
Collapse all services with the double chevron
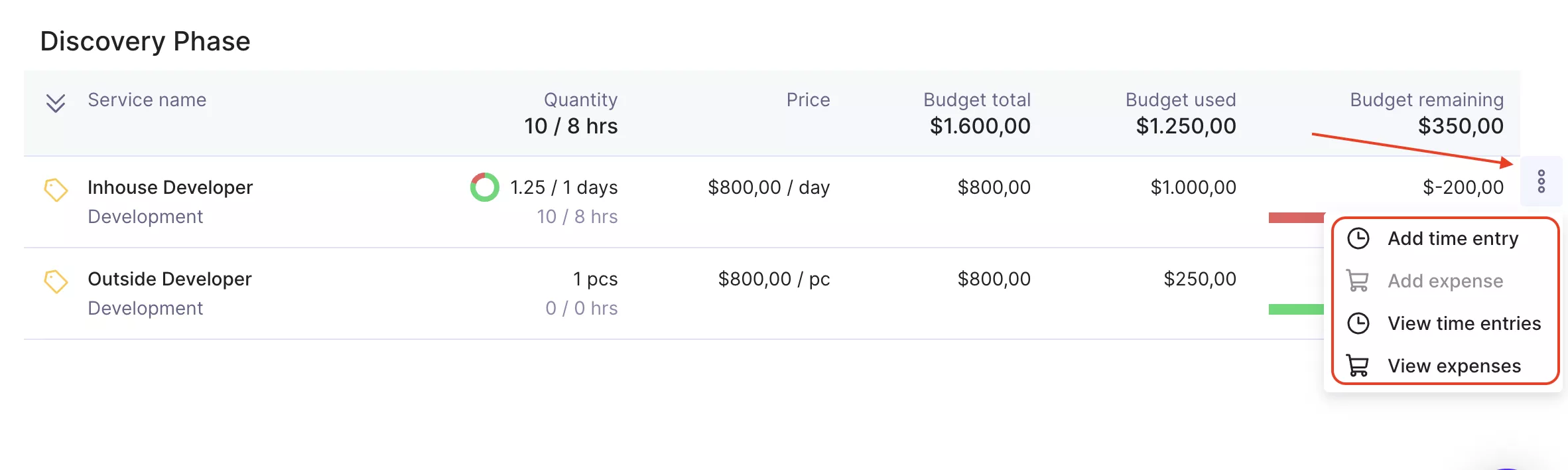pyautogui.click(x=56, y=103)
